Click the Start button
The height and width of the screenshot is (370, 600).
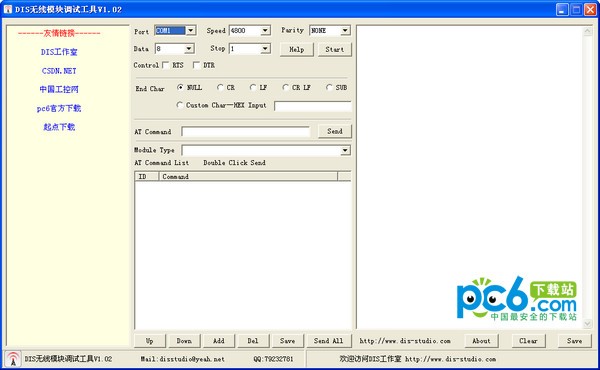[x=335, y=49]
